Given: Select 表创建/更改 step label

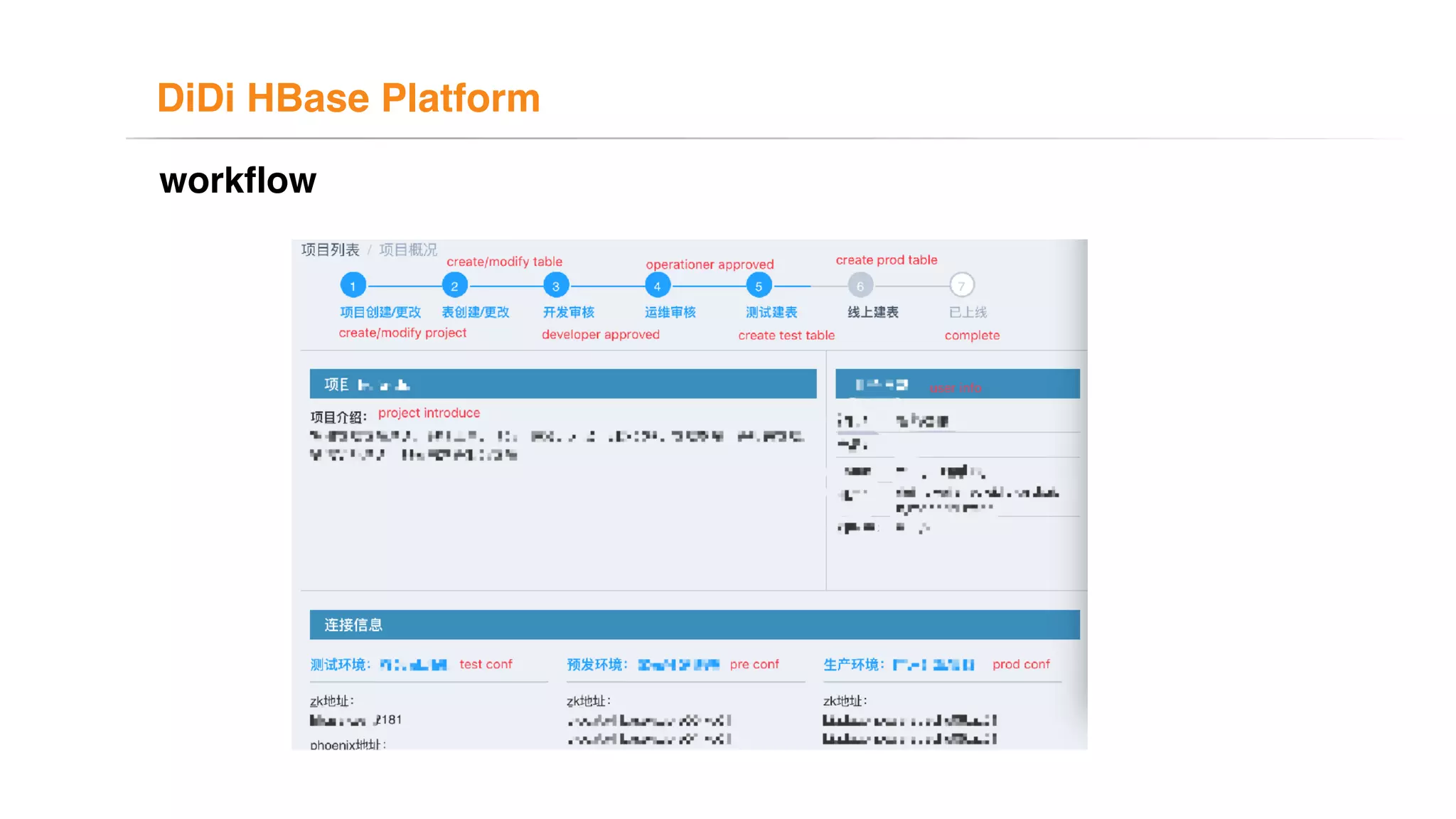Looking at the screenshot, I should pyautogui.click(x=476, y=312).
